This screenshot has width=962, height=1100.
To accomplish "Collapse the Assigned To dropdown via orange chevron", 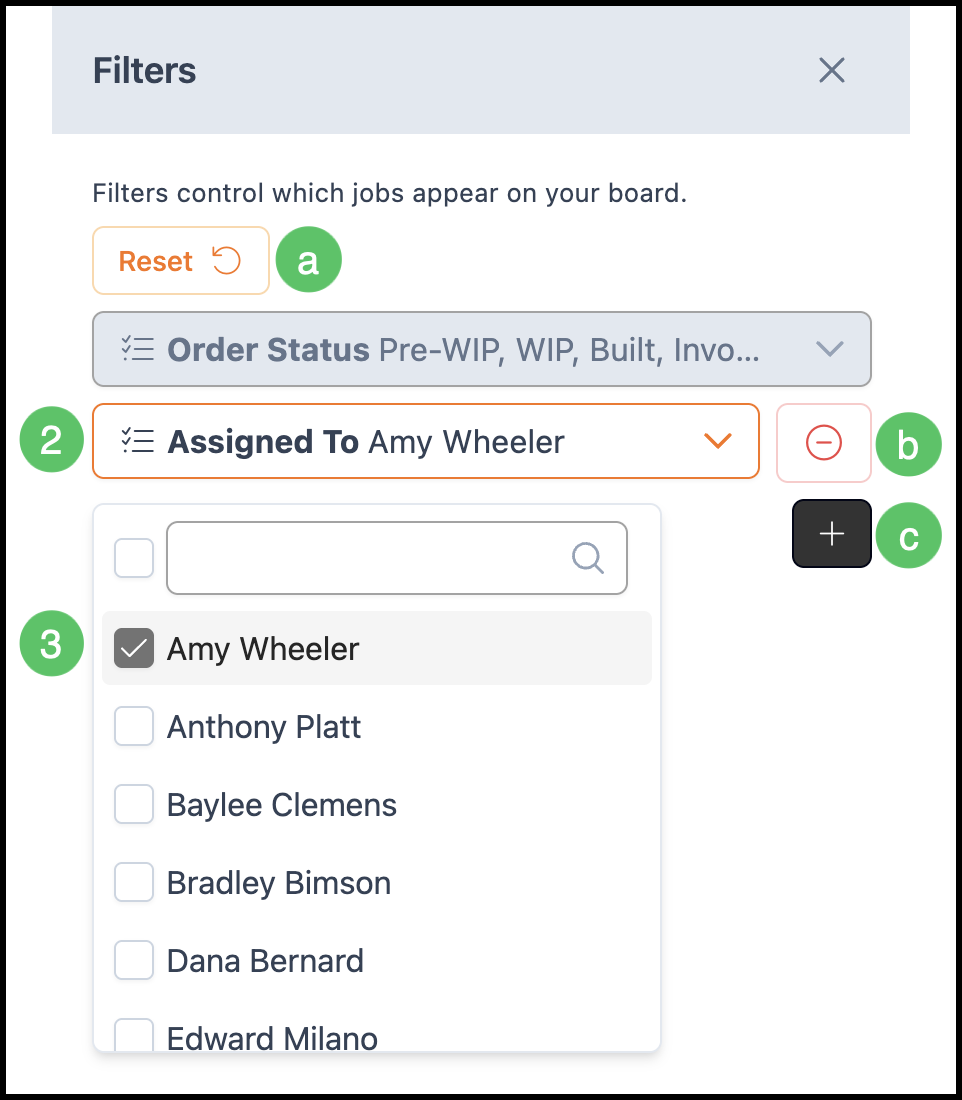I will 718,441.
